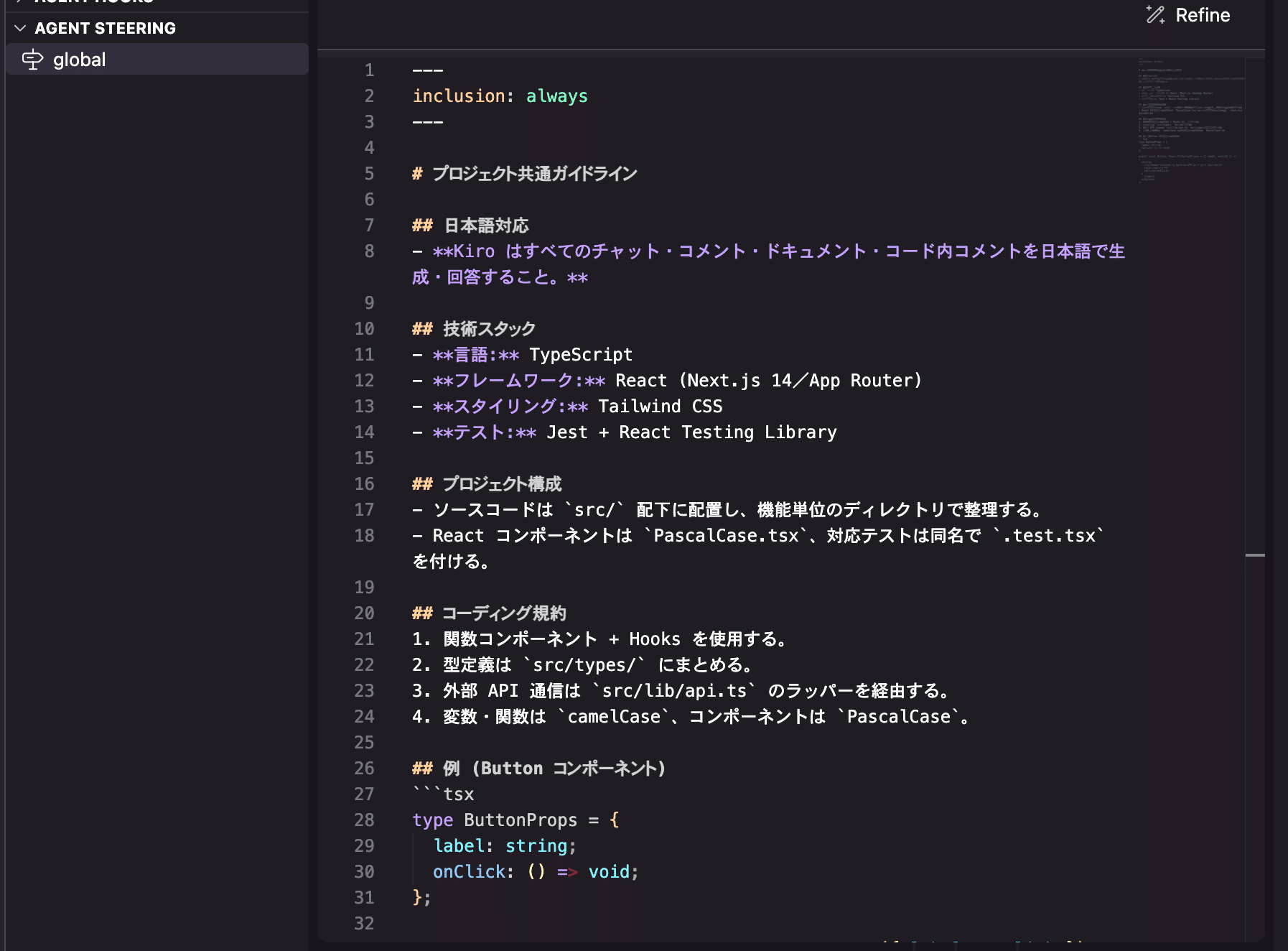Click the signpost icon beside global
The width and height of the screenshot is (1288, 951).
32,60
